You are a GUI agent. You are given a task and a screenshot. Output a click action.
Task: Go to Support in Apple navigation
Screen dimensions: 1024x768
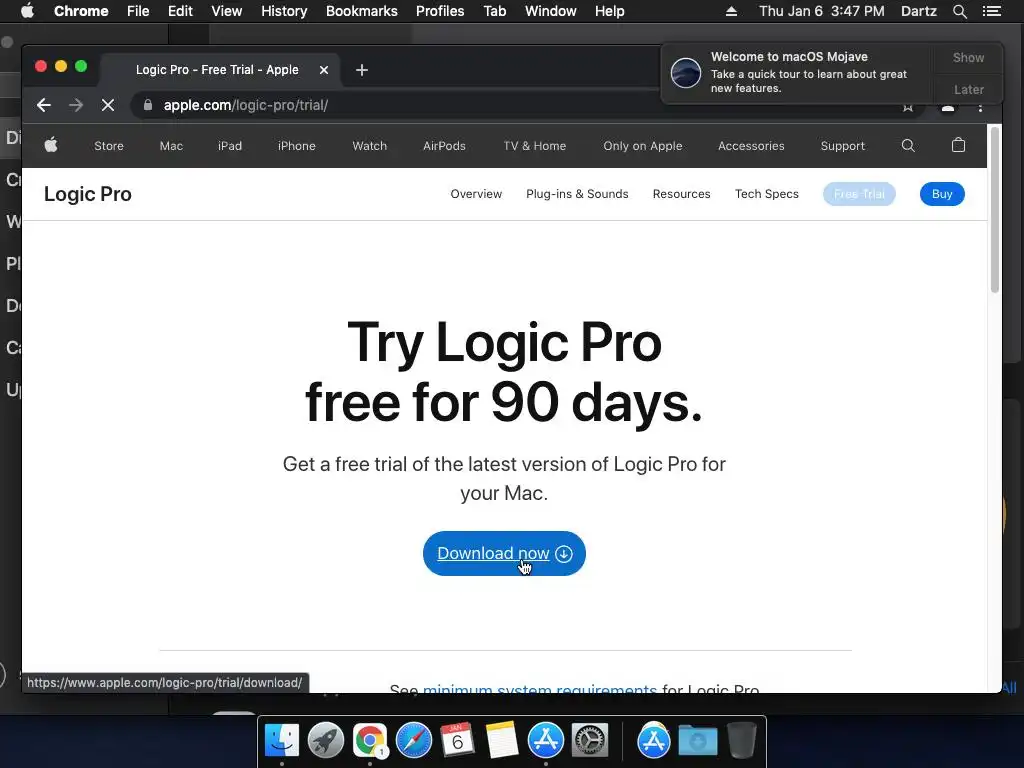click(842, 146)
